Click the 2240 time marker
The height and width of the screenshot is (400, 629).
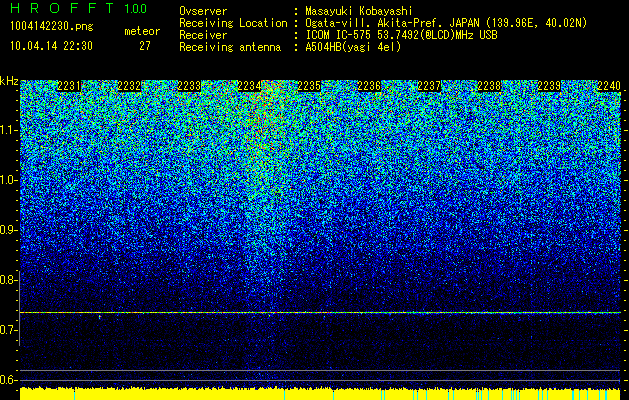609,86
